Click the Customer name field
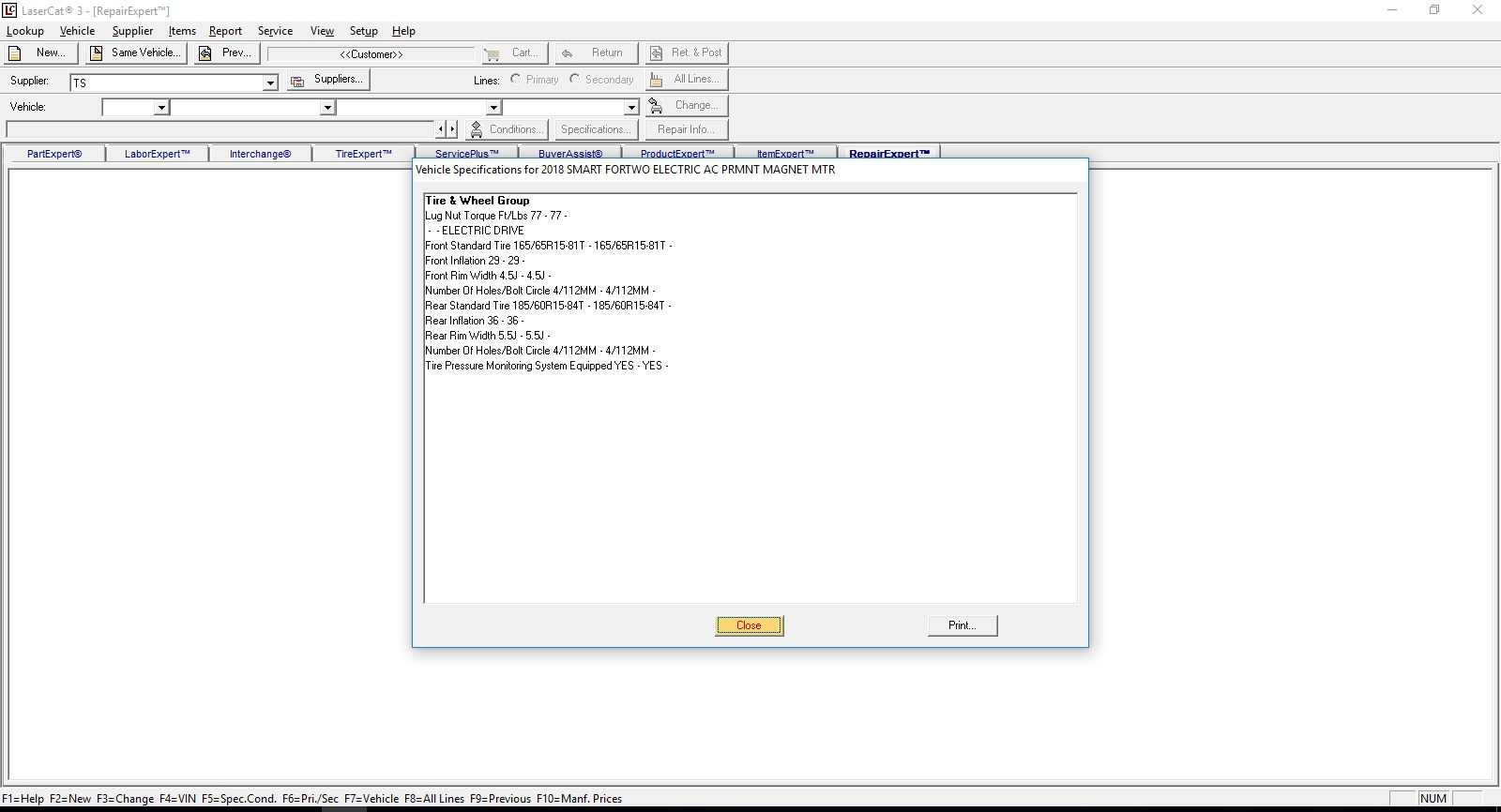Screen dimensions: 1501x812 (x=371, y=54)
